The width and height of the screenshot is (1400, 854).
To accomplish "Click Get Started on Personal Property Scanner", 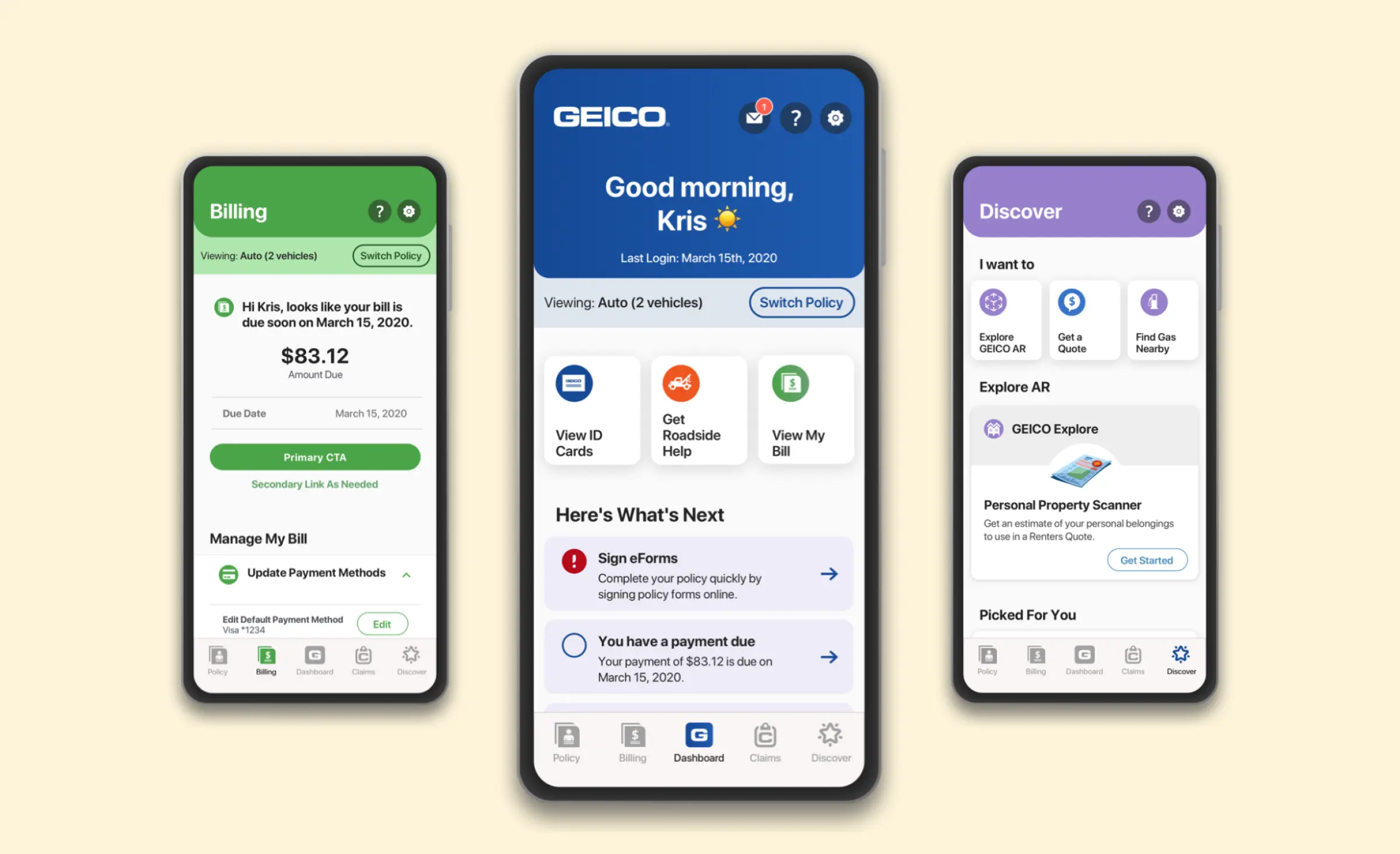I will (1145, 560).
